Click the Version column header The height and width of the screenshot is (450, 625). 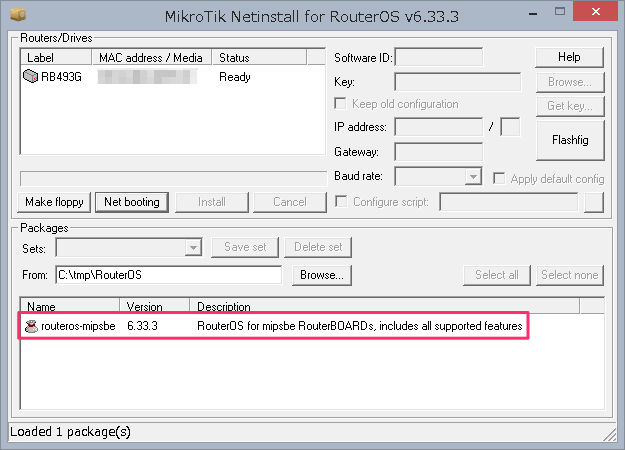pyautogui.click(x=155, y=306)
